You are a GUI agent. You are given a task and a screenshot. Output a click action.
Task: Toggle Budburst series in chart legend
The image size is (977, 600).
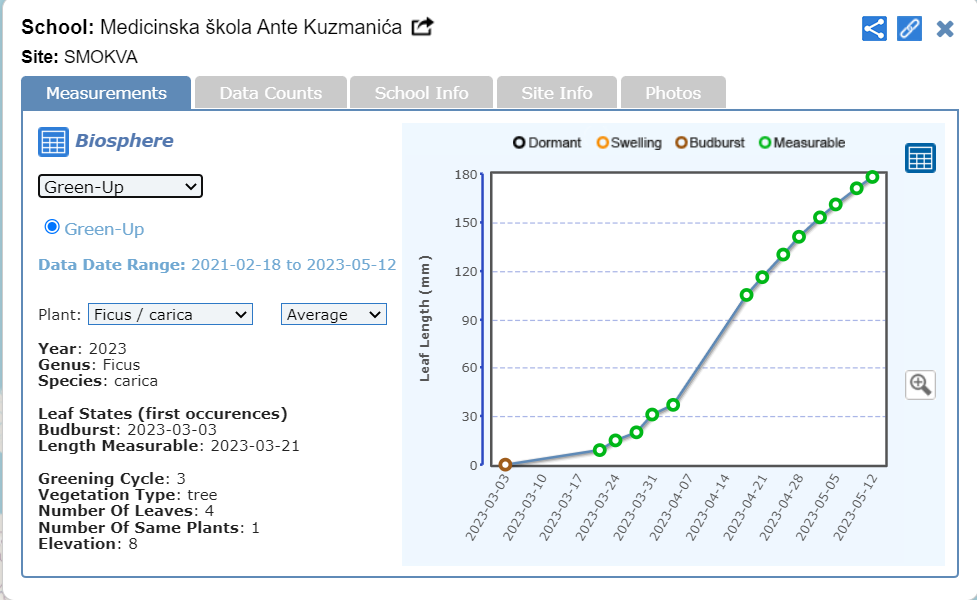pyautogui.click(x=710, y=143)
